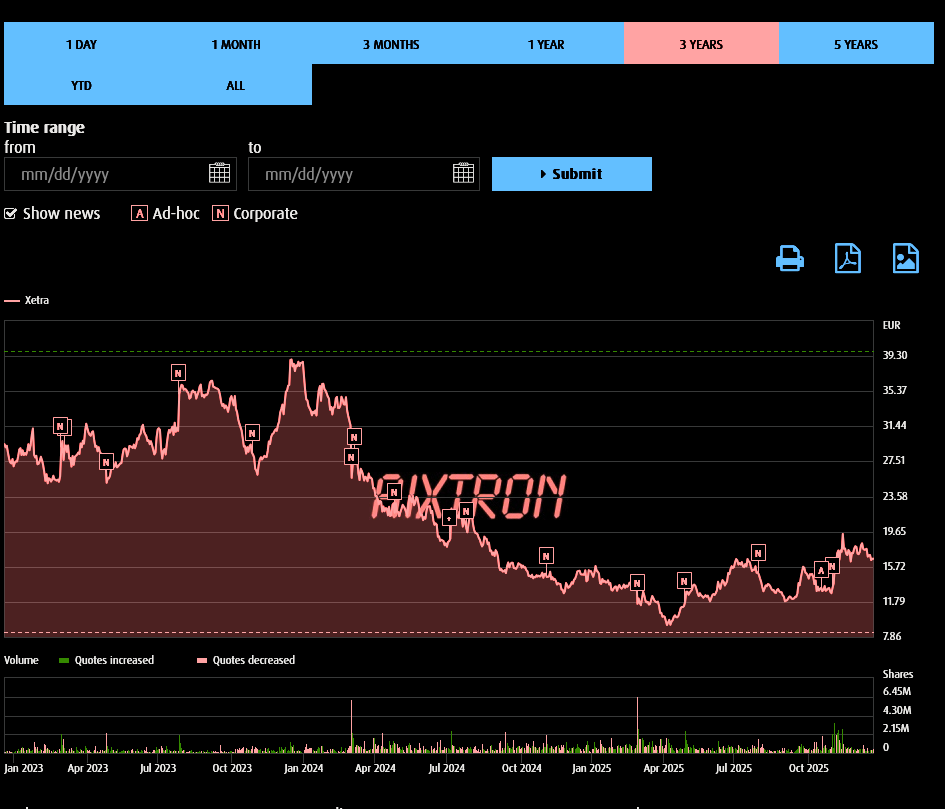This screenshot has width=945, height=809.
Task: Open corporate news marker near Oct 2024
Action: click(x=546, y=556)
